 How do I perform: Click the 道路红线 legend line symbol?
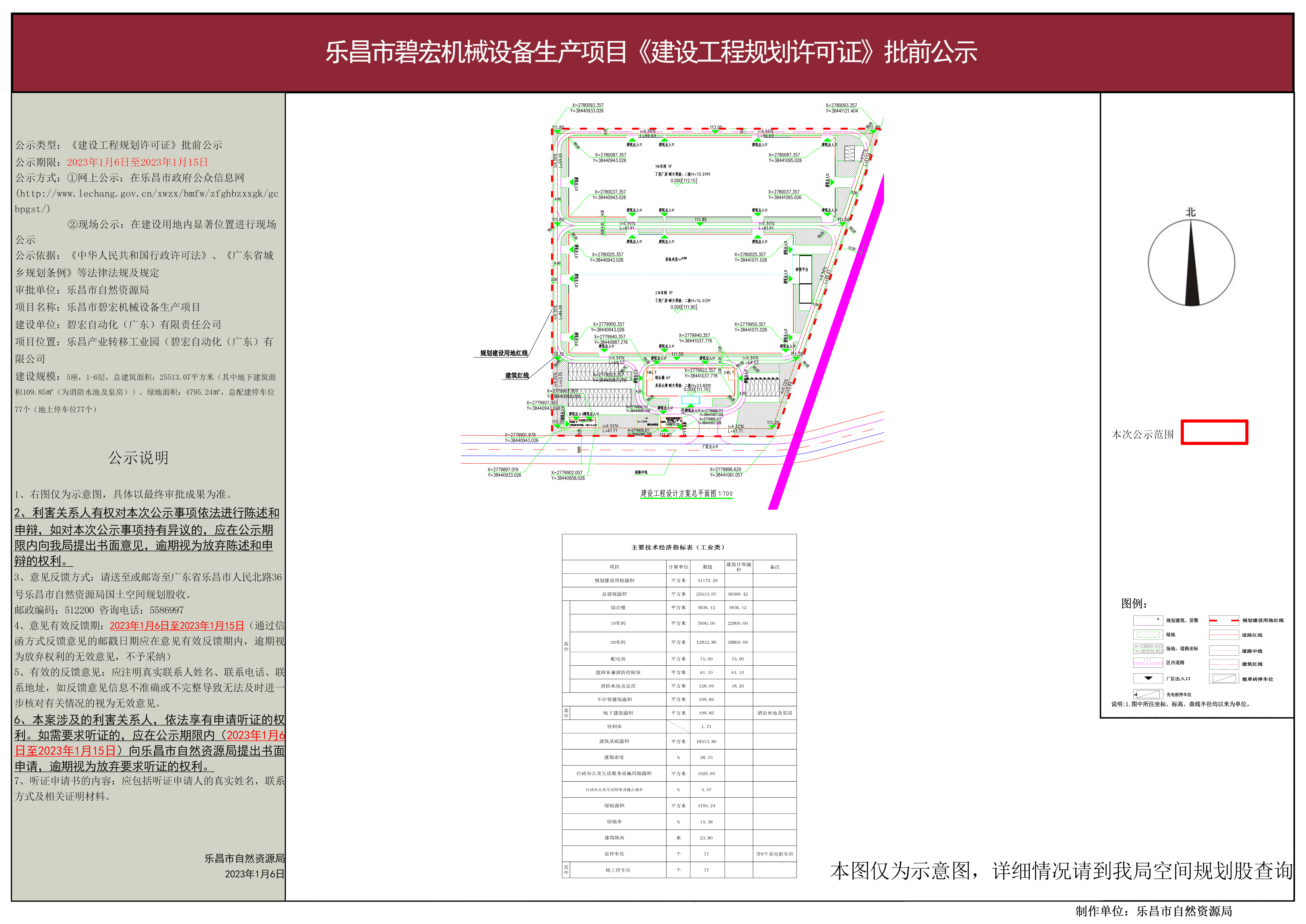pos(1224,635)
